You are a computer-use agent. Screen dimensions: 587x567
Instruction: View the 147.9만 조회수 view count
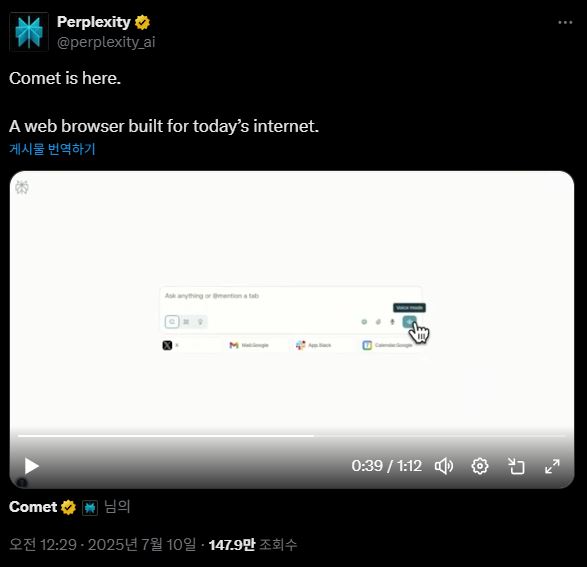pos(253,545)
